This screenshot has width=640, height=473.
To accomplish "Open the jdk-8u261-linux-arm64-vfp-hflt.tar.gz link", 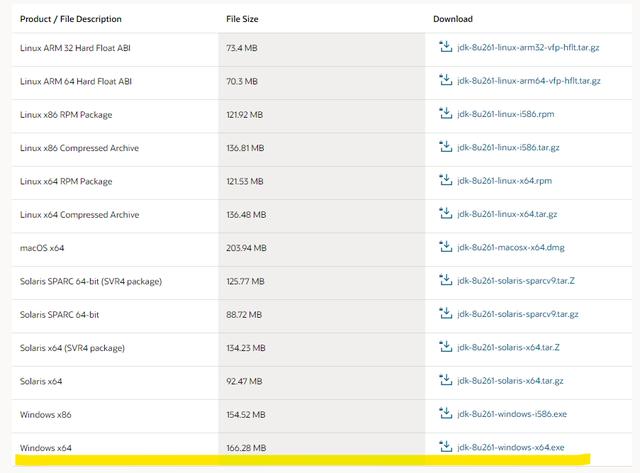I will point(529,81).
